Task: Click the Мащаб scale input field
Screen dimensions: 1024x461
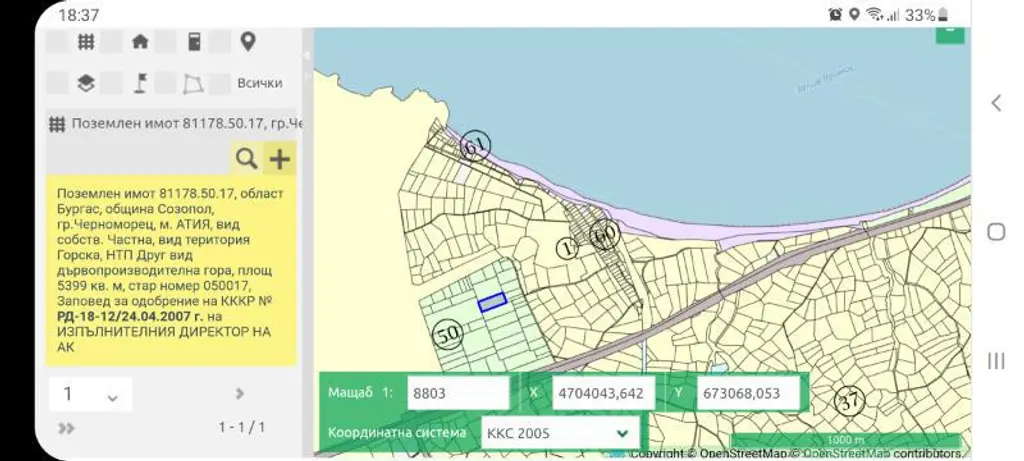Action: [x=458, y=394]
